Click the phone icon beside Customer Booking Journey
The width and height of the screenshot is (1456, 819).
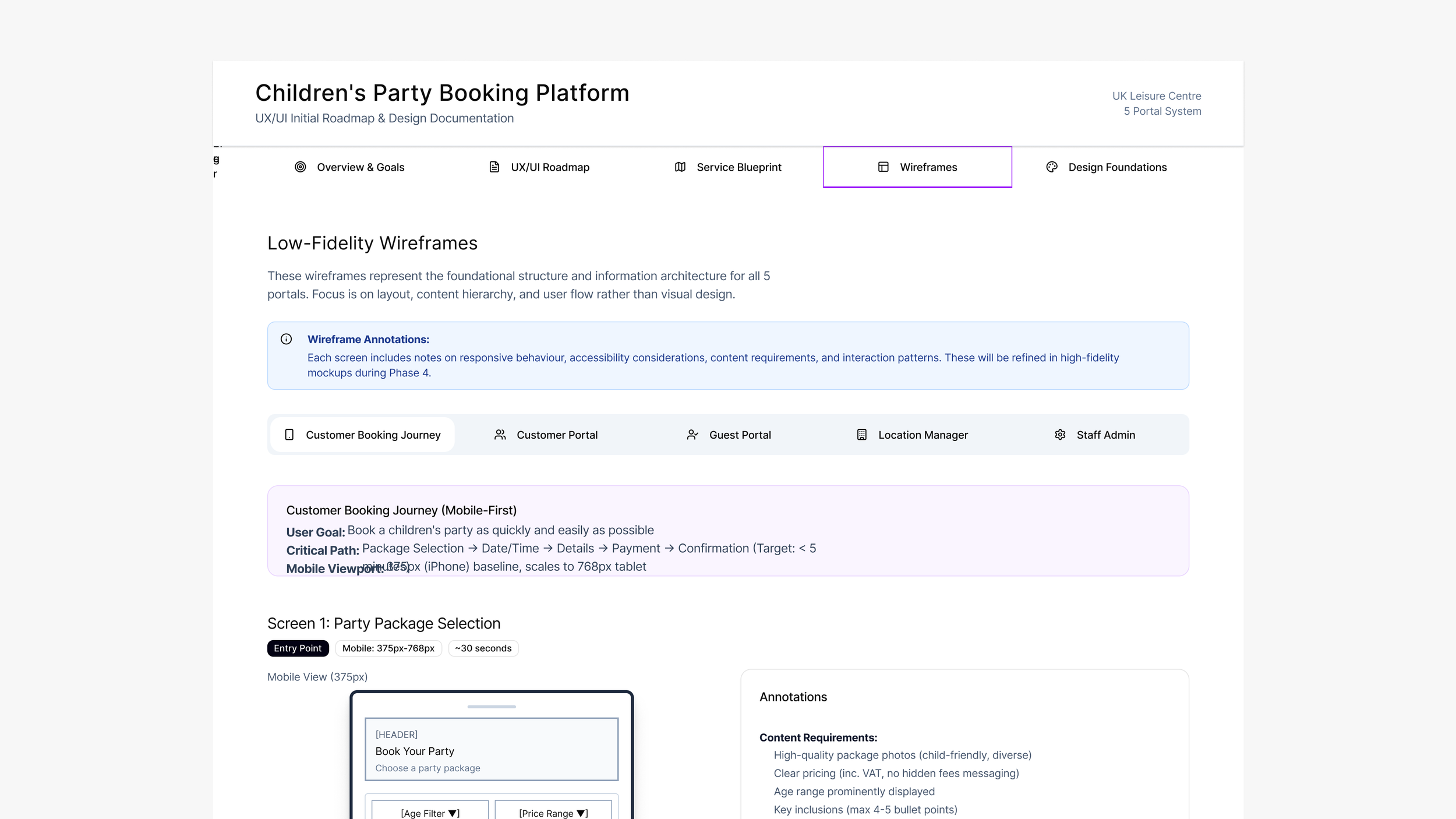click(289, 435)
